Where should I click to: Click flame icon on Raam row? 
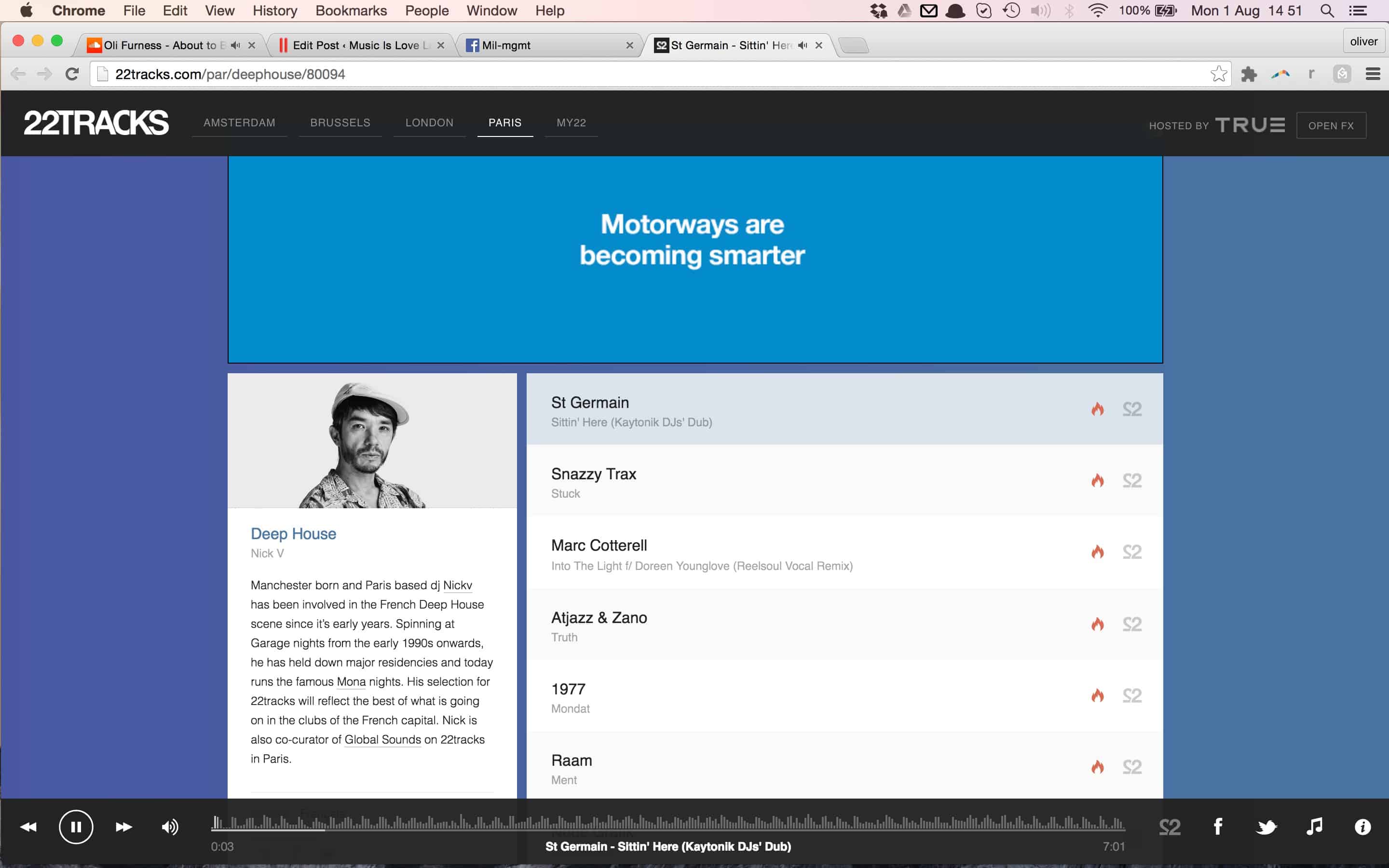point(1097,766)
